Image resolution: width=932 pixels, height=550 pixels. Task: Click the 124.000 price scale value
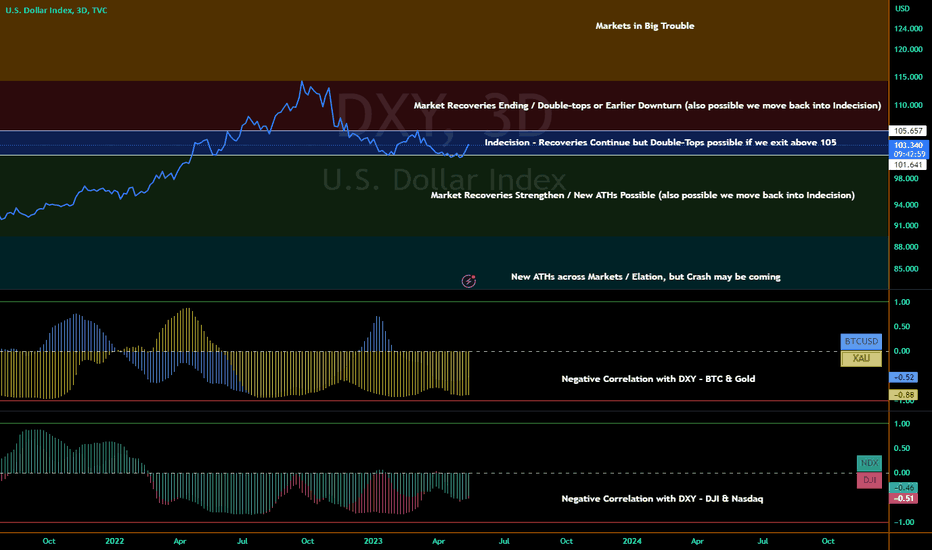(908, 29)
